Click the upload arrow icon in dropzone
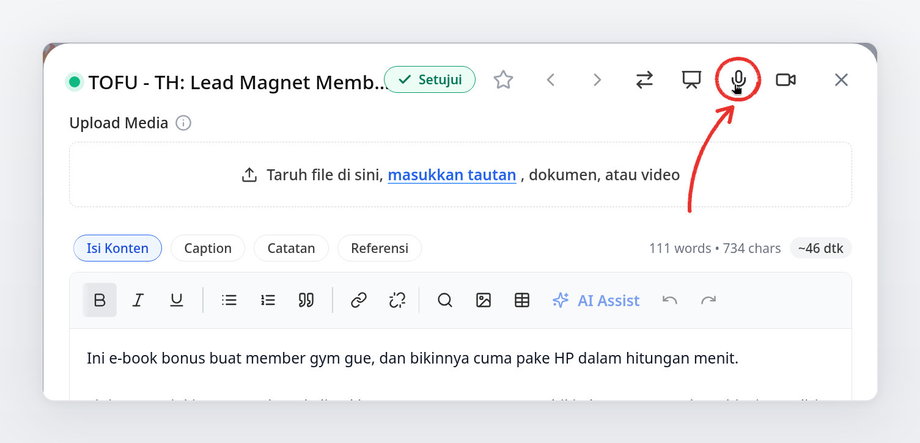The image size is (920, 443). [249, 175]
